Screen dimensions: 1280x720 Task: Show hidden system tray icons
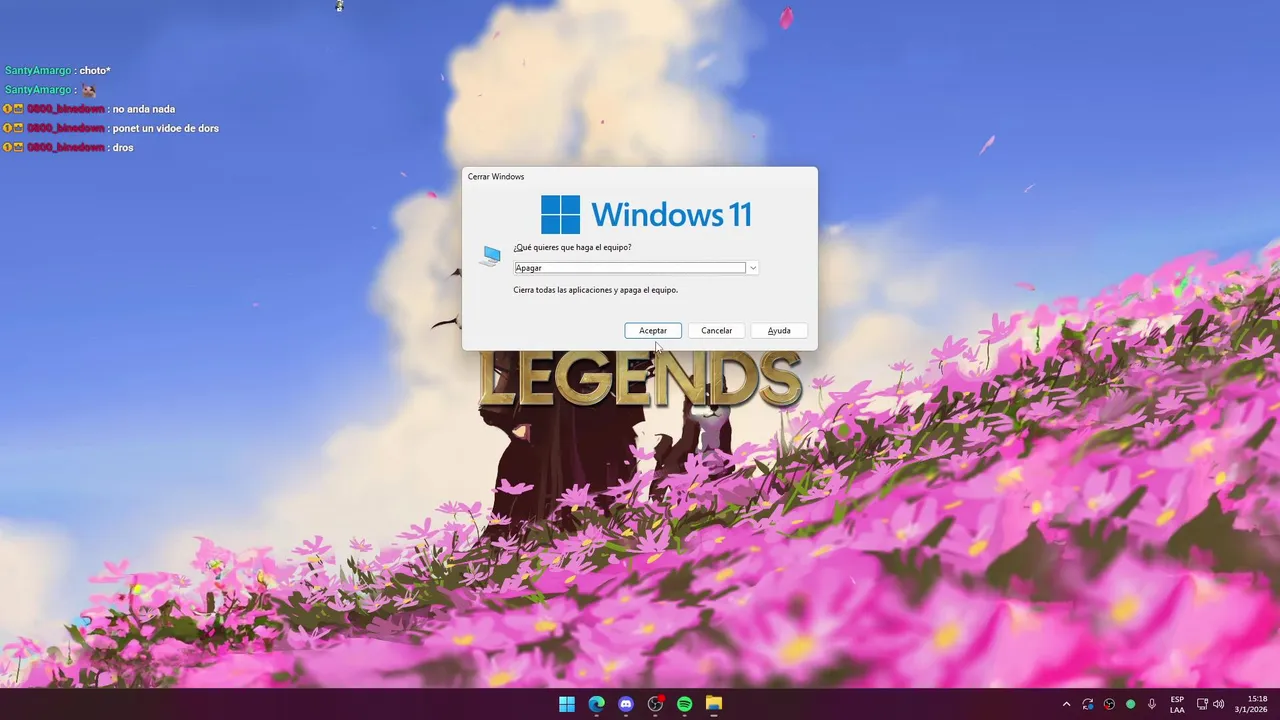tap(1066, 704)
